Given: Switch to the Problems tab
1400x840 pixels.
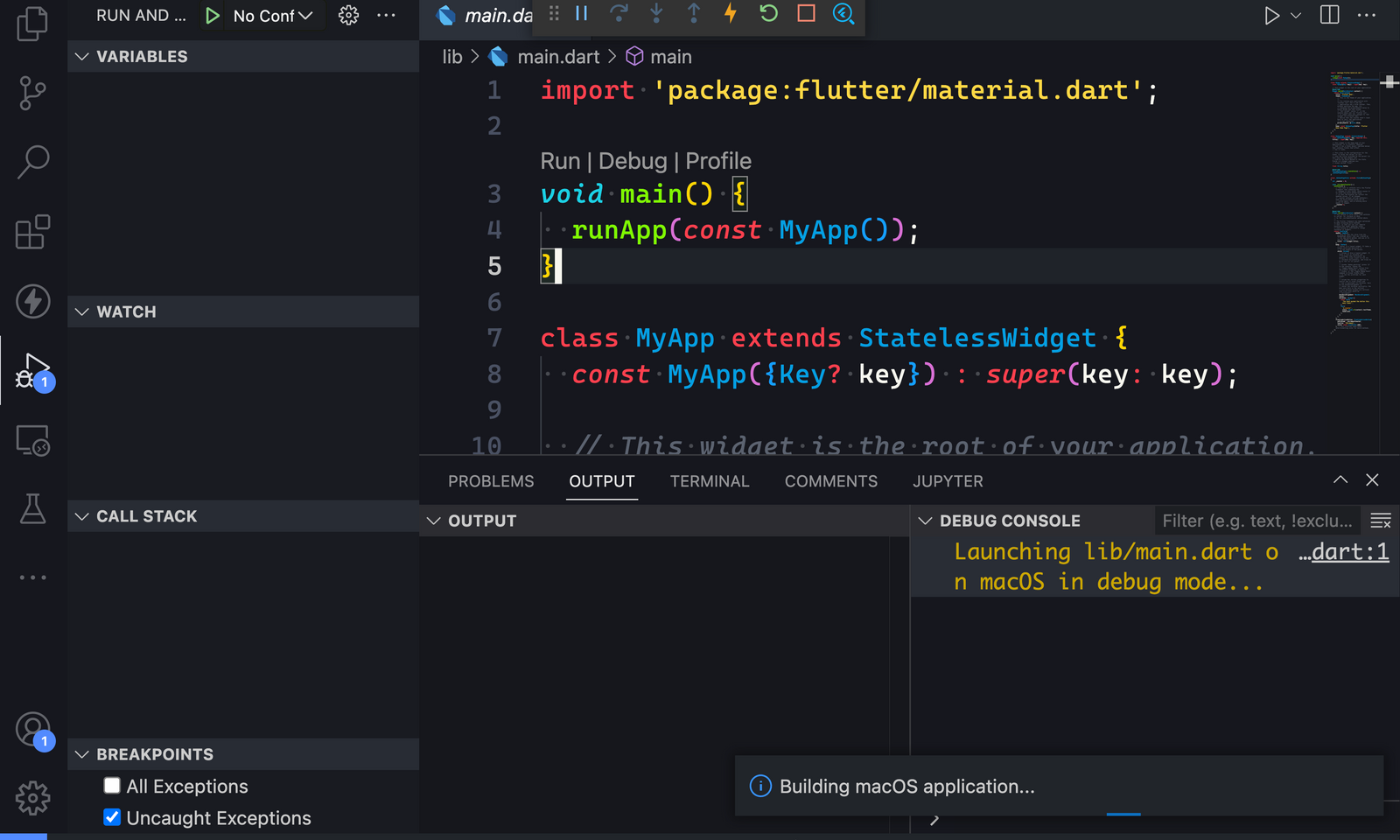Looking at the screenshot, I should coord(491,481).
